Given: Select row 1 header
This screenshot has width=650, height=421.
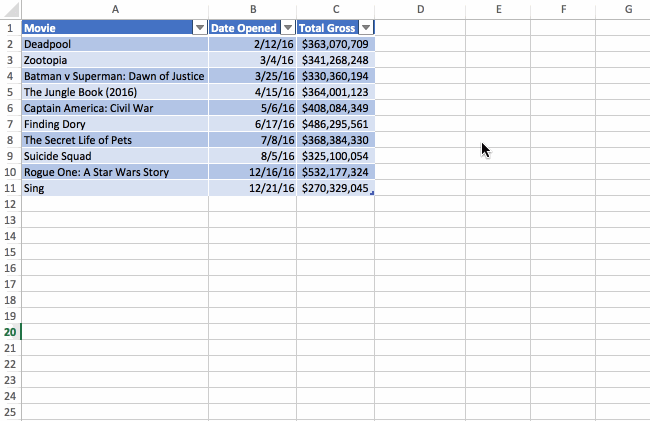Looking at the screenshot, I should [x=10, y=28].
